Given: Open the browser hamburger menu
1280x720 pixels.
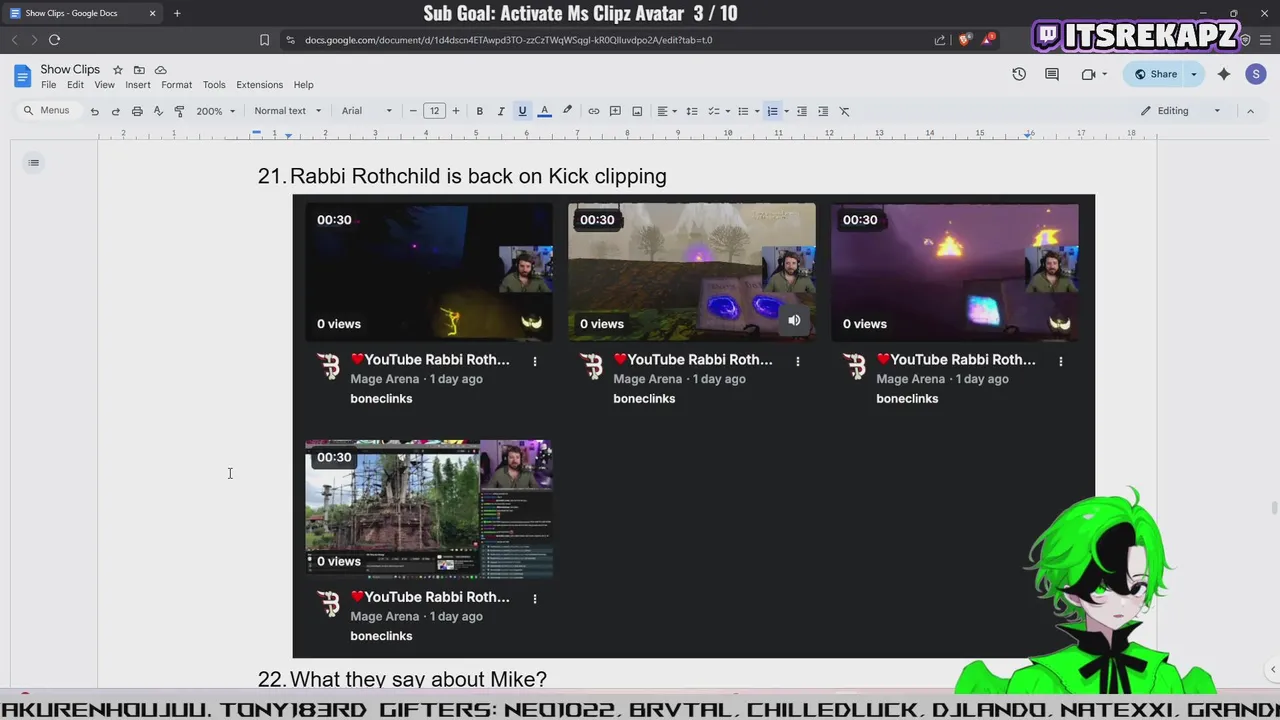Looking at the screenshot, I should [x=1263, y=40].
